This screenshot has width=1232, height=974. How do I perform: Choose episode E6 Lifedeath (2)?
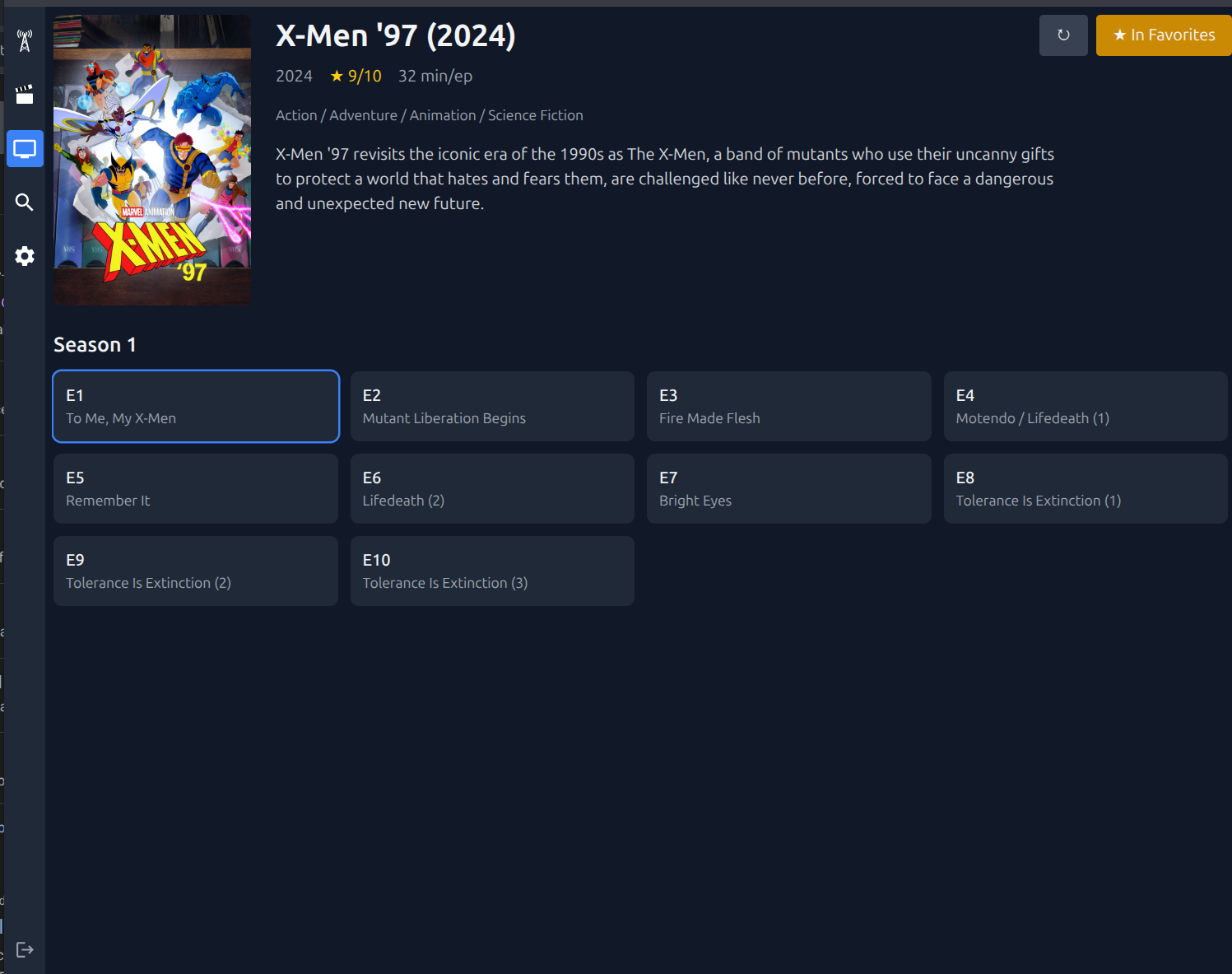click(492, 488)
